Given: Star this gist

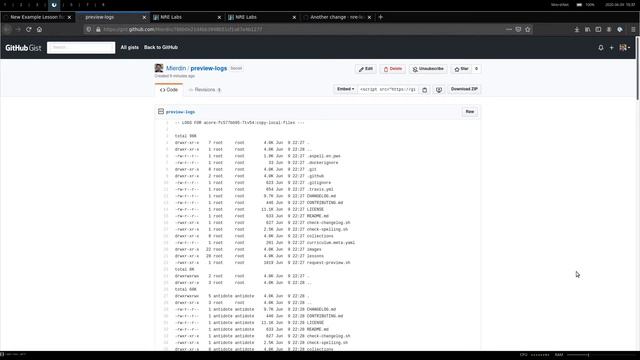Looking at the screenshot, I should pyautogui.click(x=461, y=69).
